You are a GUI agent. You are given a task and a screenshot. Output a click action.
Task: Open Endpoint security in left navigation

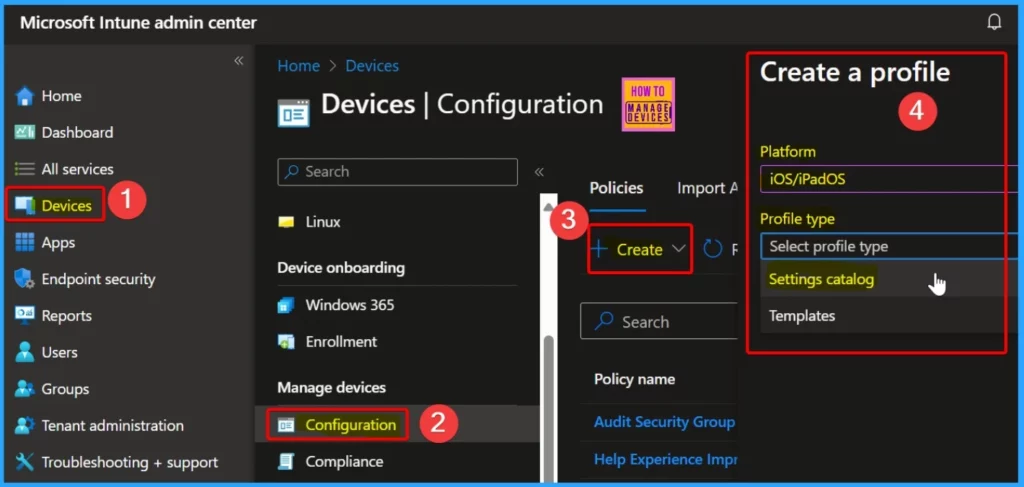pos(99,279)
